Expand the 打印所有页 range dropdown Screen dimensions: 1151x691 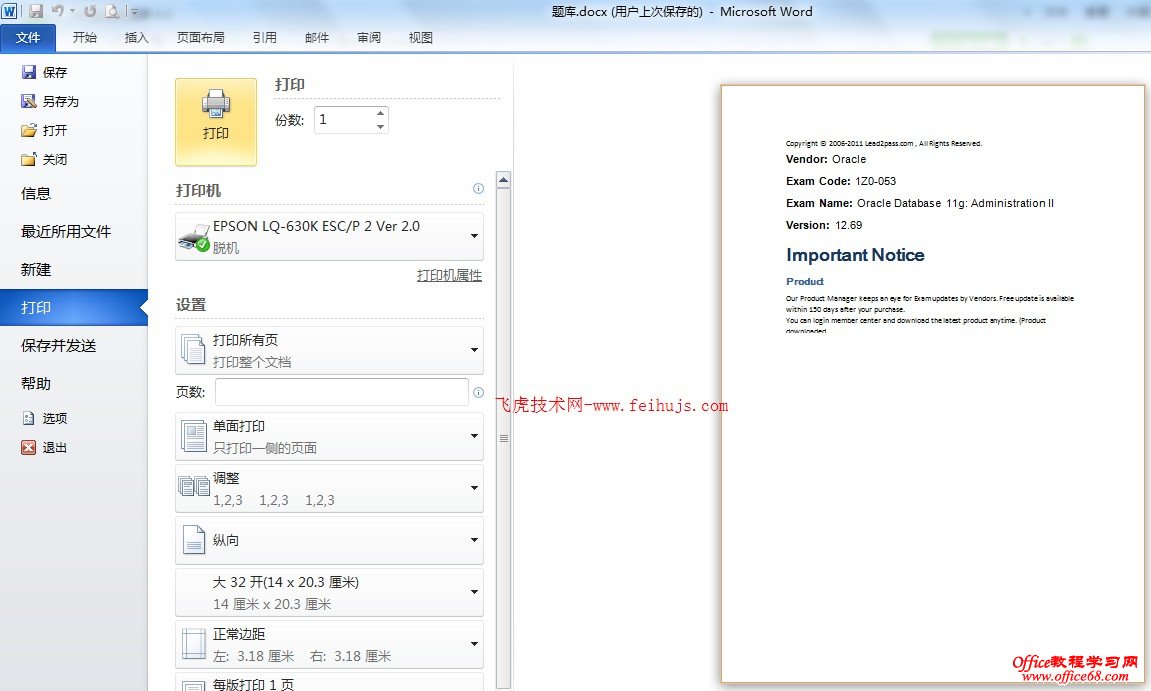329,350
